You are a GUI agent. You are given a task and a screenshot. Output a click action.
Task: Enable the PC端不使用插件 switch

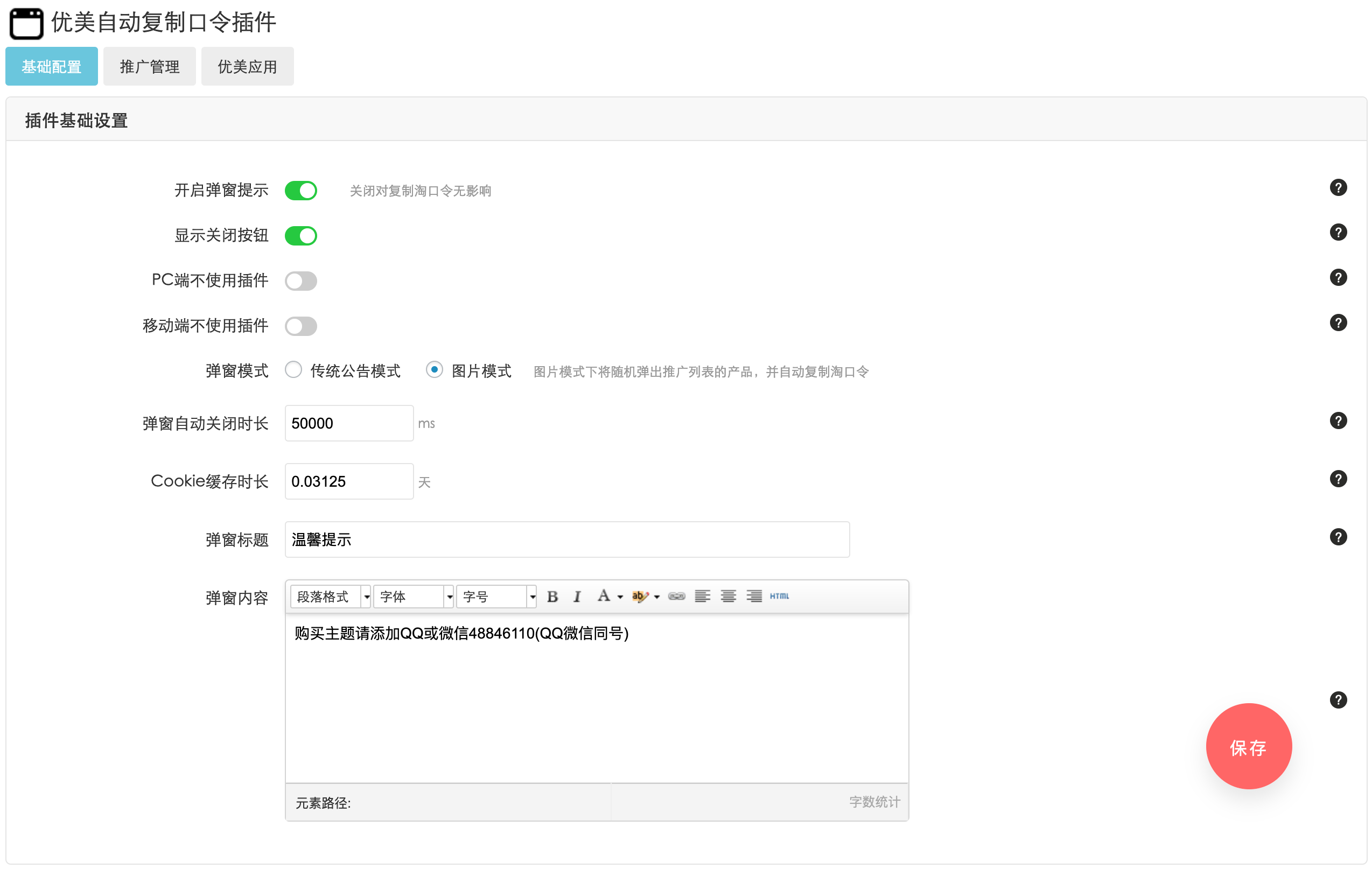click(301, 281)
